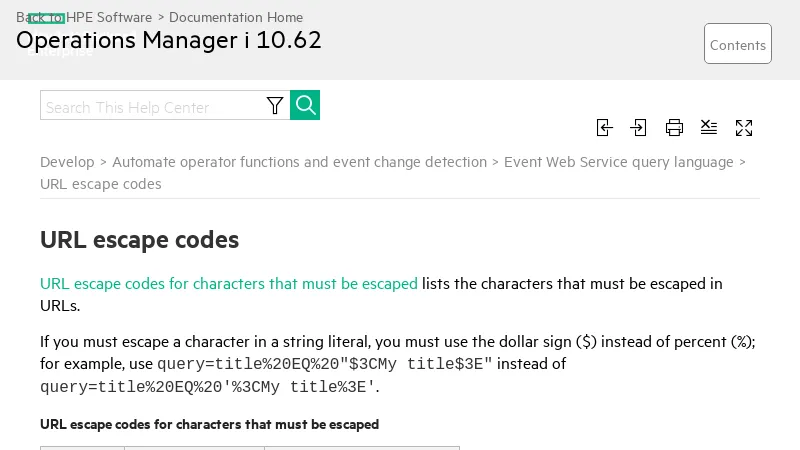Click in the Search This Help Center field

150,106
